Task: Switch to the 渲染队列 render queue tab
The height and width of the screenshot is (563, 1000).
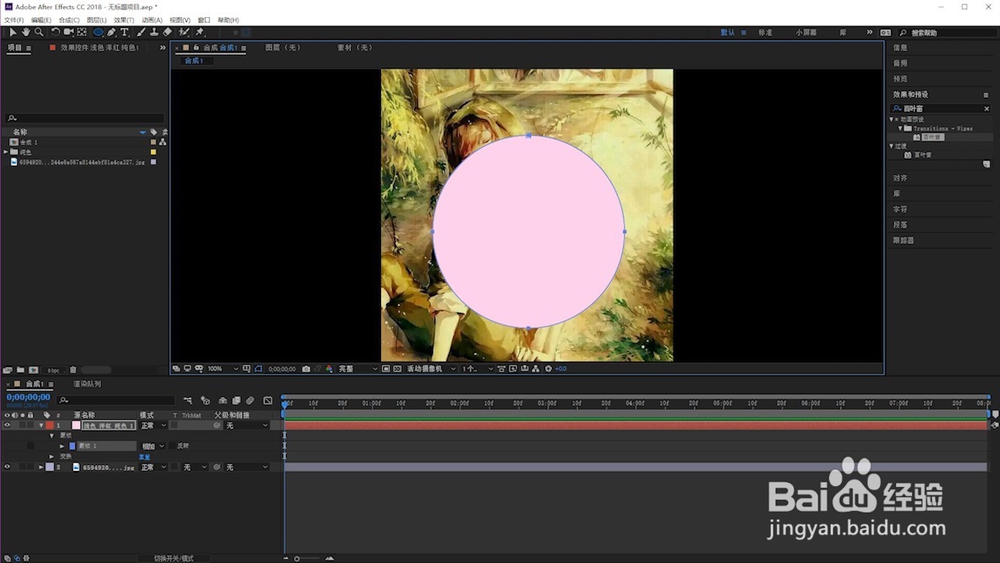Action: [x=87, y=384]
